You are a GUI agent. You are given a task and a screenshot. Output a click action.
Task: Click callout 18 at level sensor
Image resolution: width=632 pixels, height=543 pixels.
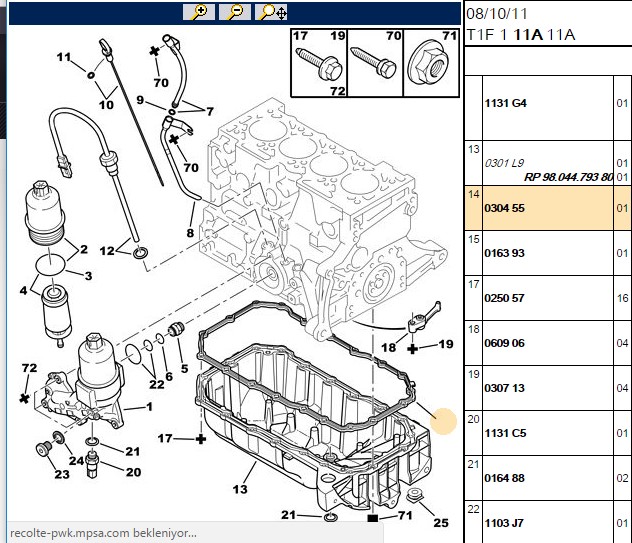tap(389, 347)
